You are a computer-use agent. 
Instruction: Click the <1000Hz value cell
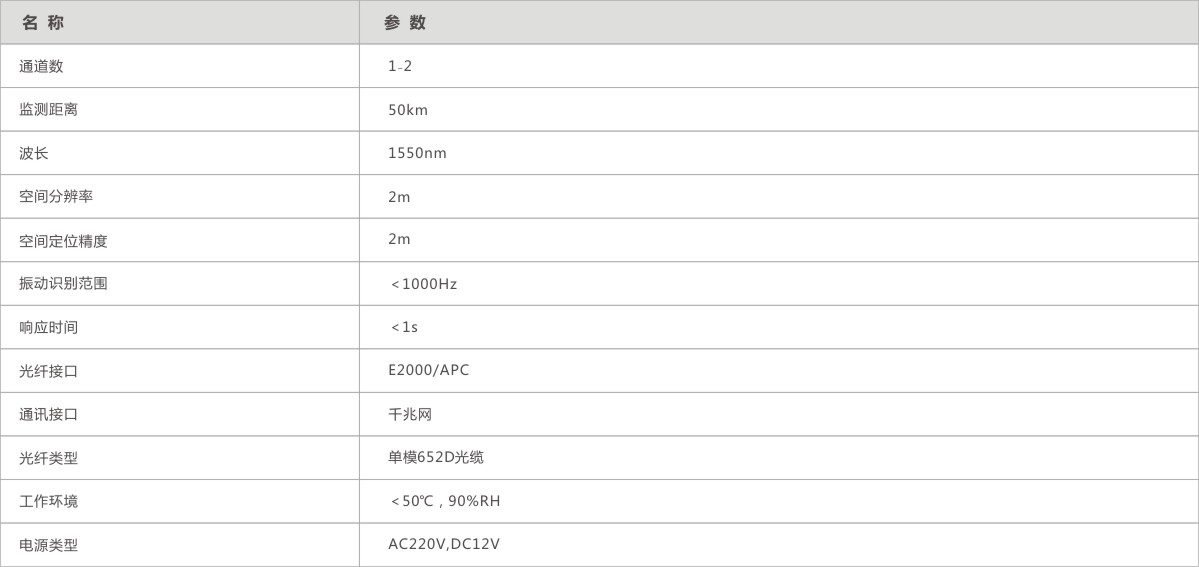click(x=424, y=284)
